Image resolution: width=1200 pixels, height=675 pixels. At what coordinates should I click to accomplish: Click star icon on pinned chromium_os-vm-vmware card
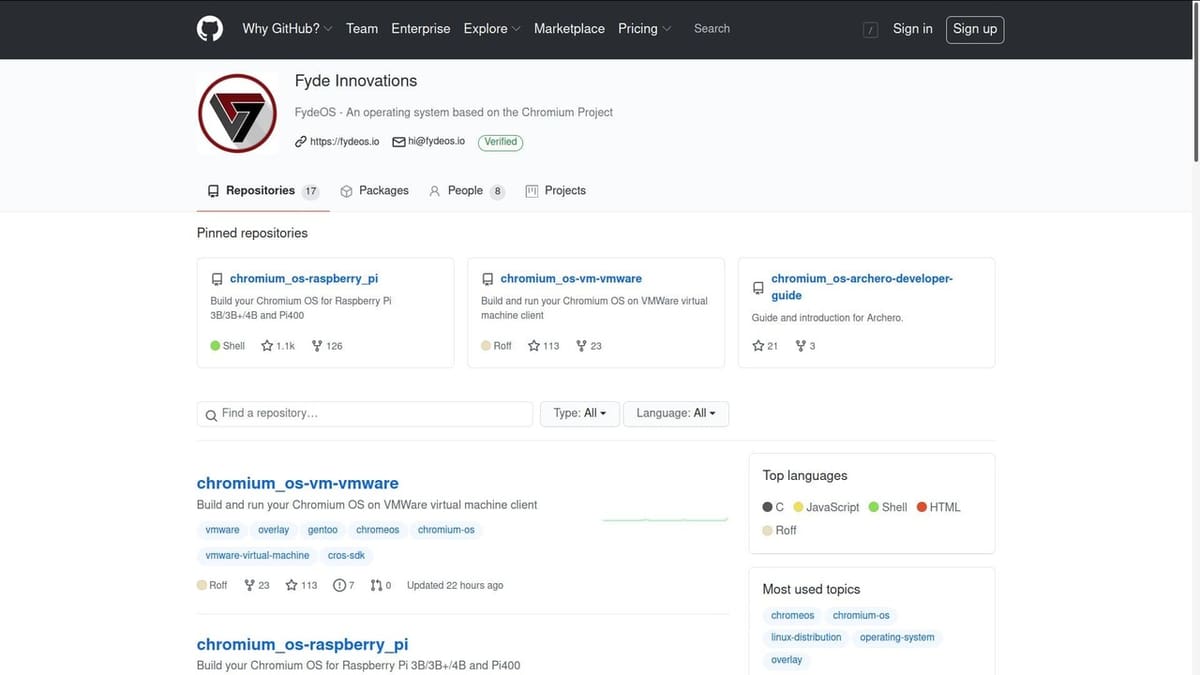534,346
